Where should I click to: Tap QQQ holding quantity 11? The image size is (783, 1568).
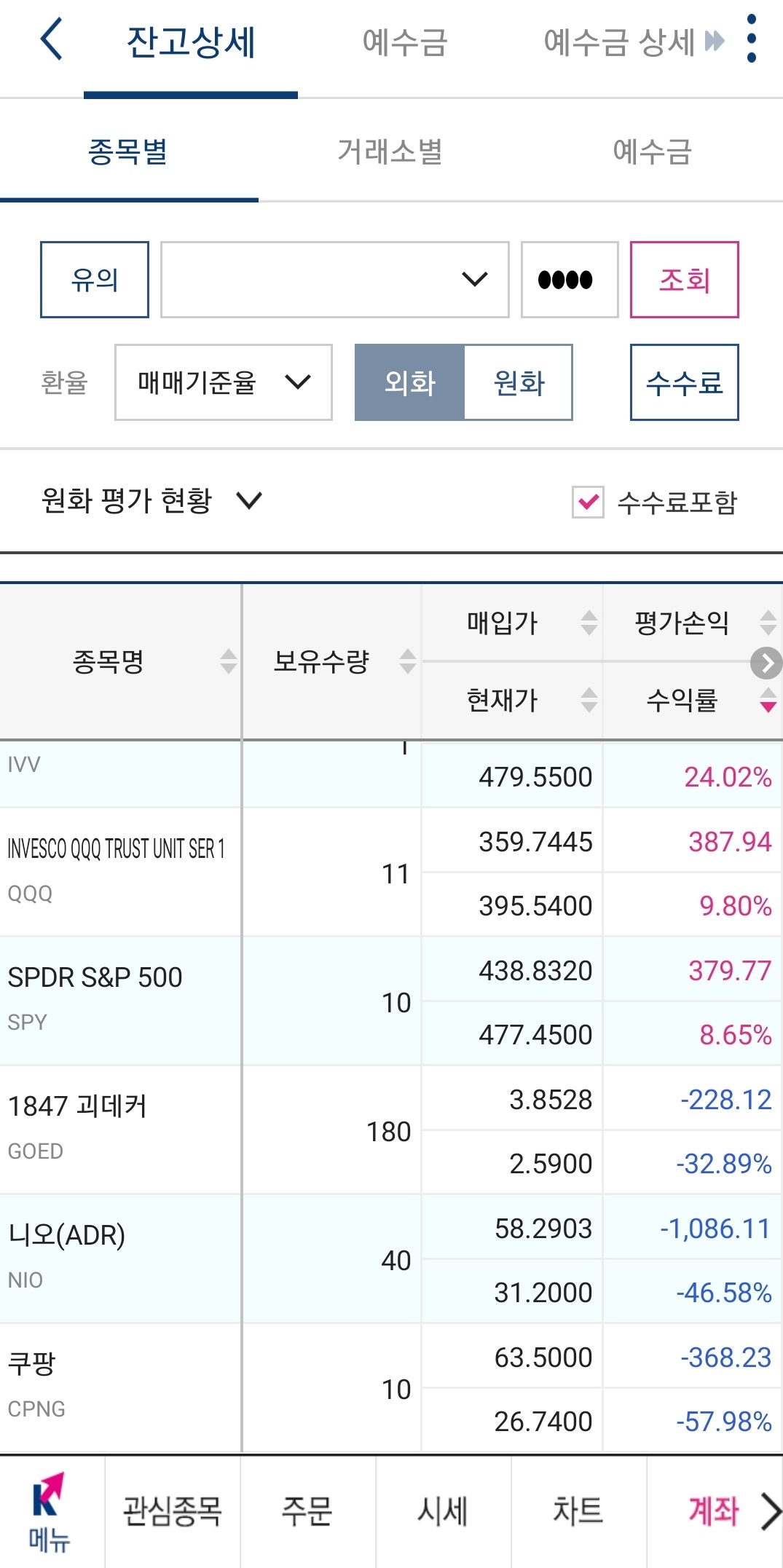(x=396, y=874)
